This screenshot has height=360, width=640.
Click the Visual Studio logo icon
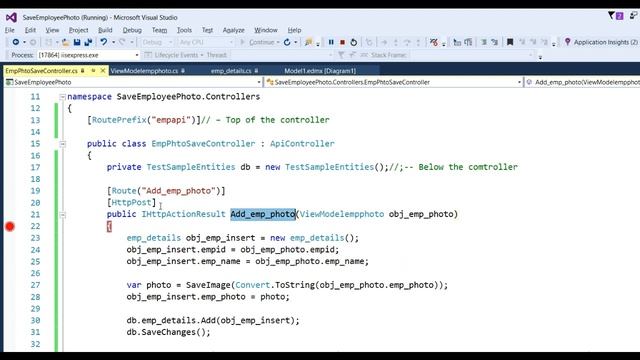pyautogui.click(x=11, y=17)
